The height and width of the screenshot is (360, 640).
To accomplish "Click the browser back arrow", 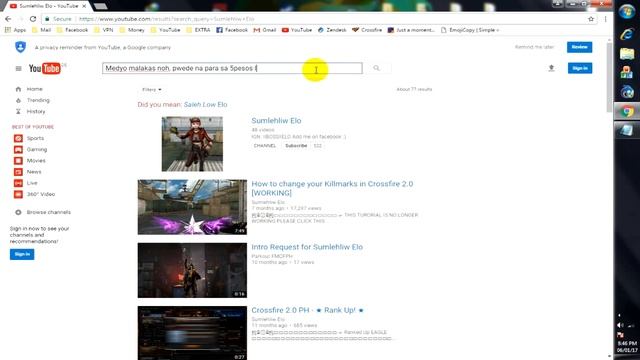I will (x=8, y=19).
